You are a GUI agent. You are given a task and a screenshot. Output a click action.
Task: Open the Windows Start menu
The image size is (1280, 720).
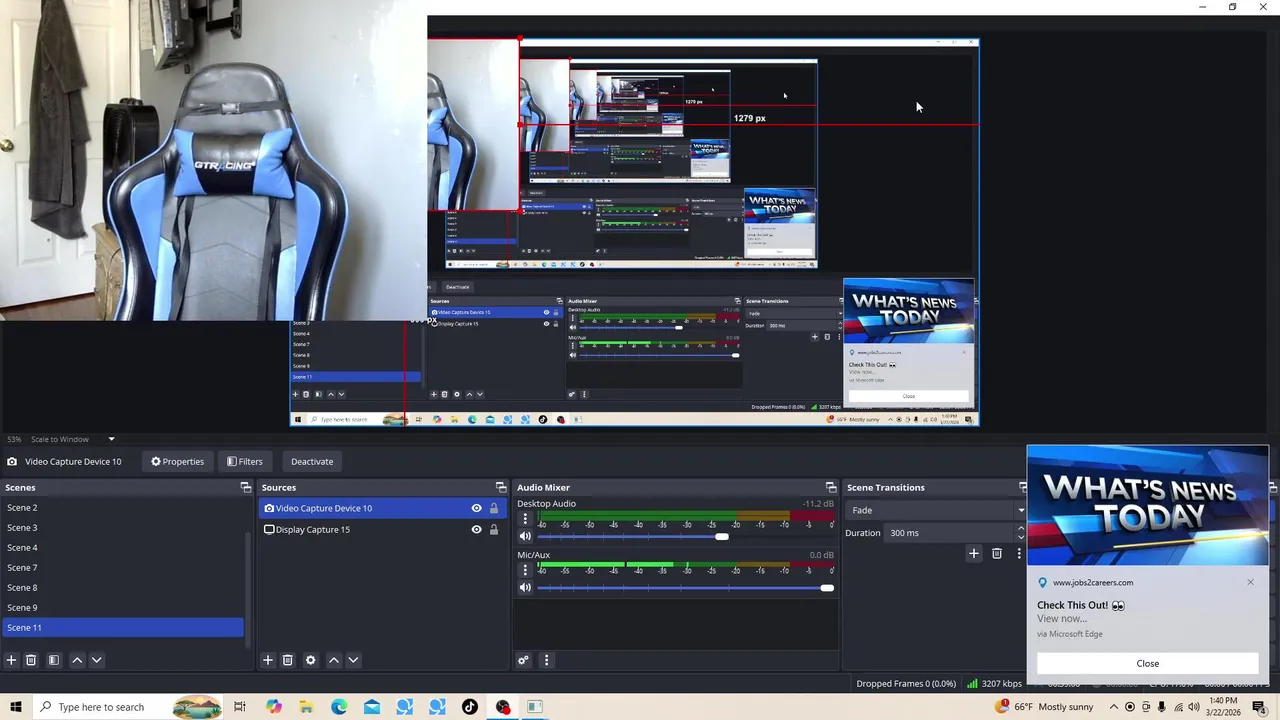pos(15,707)
